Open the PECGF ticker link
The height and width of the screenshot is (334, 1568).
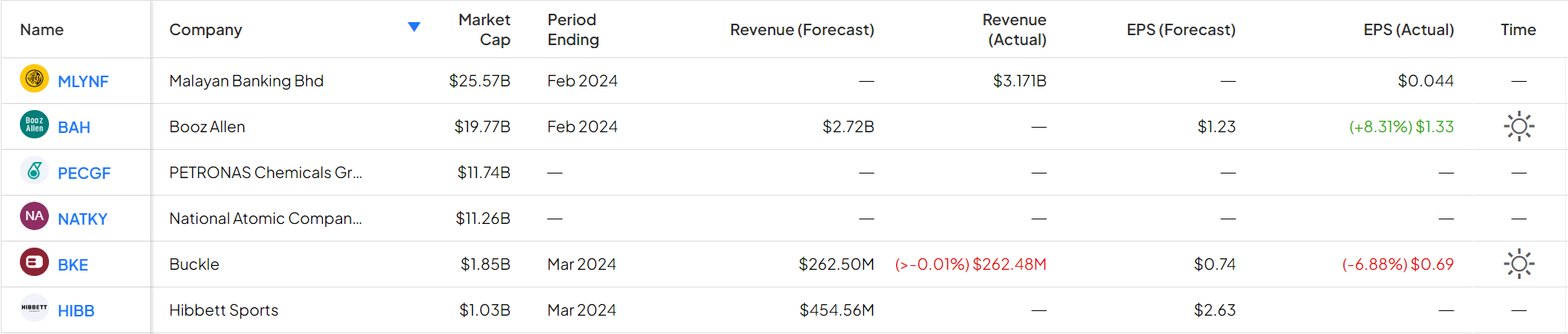point(84,173)
